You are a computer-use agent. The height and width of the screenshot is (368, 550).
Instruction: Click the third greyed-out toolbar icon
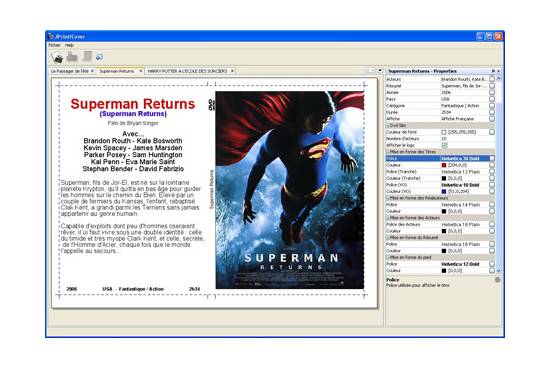tap(87, 56)
